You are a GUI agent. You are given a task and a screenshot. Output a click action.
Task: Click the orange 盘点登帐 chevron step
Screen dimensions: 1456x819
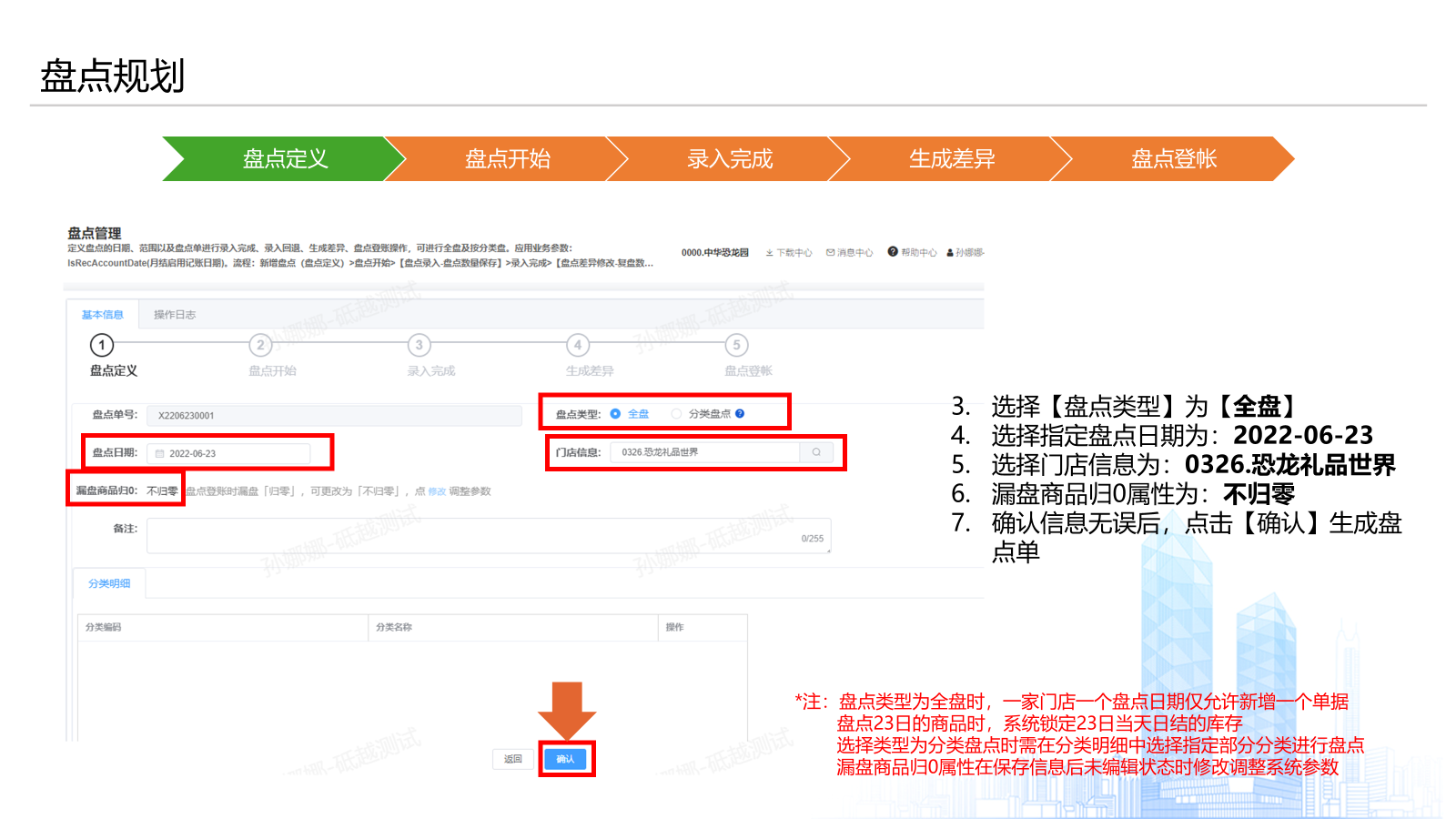pyautogui.click(x=1173, y=159)
